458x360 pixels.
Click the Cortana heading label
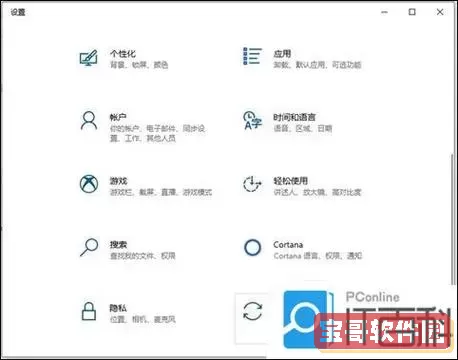click(x=288, y=245)
